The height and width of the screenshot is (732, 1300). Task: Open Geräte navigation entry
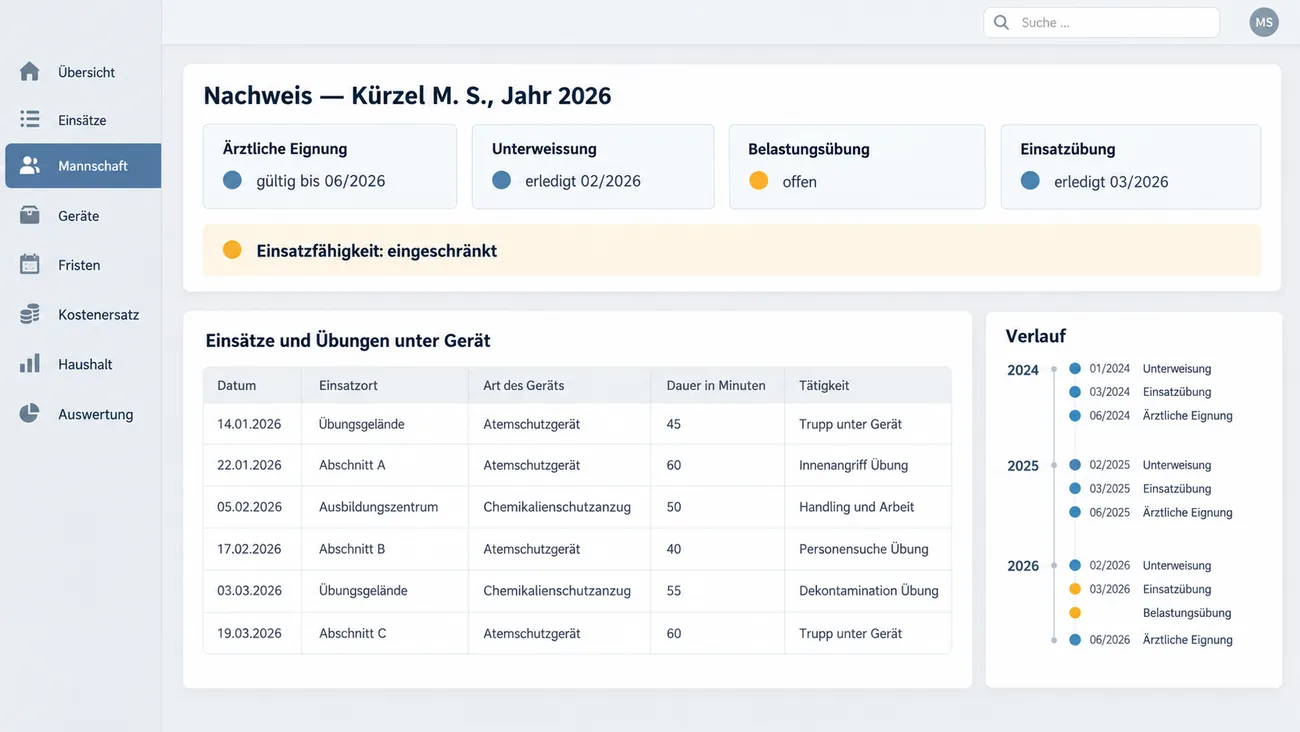point(82,215)
